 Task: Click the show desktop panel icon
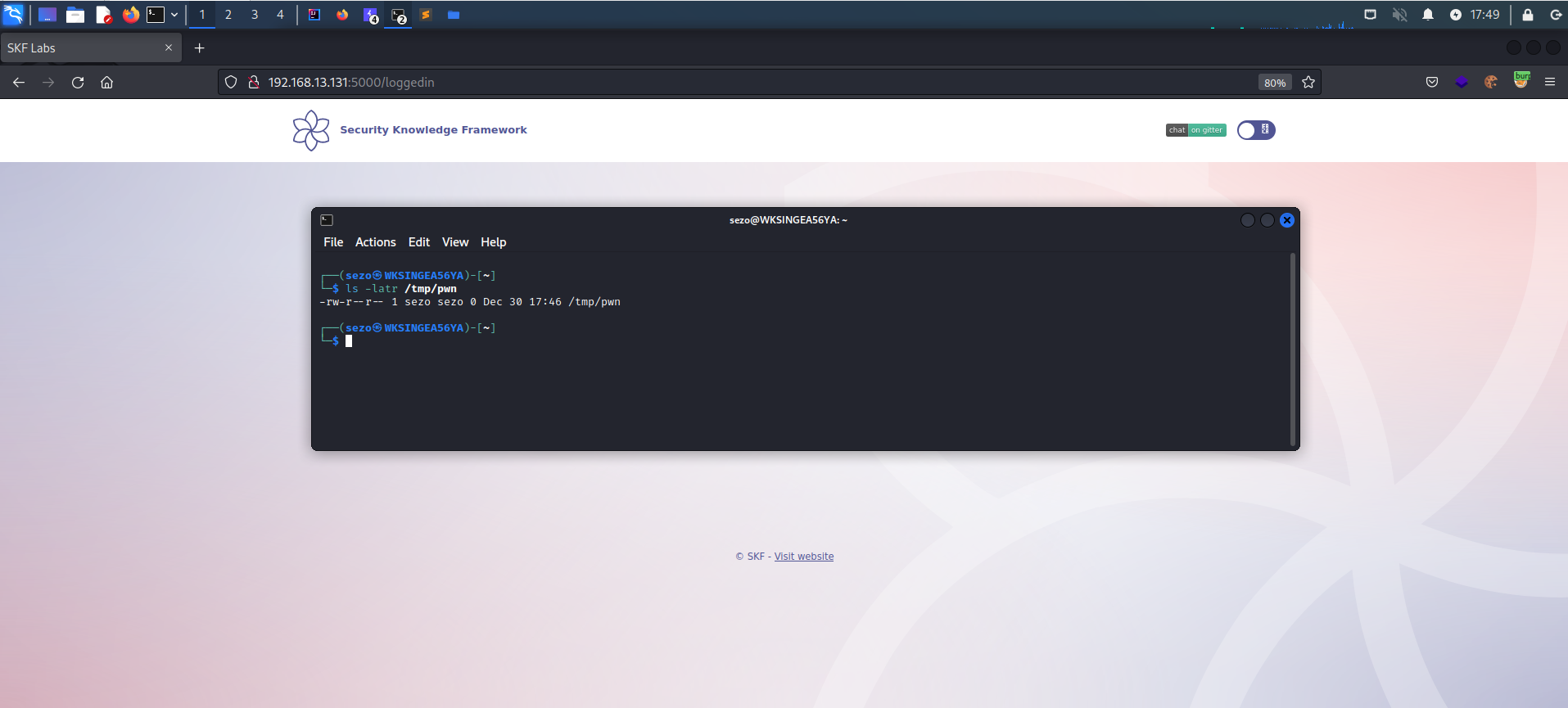point(47,14)
